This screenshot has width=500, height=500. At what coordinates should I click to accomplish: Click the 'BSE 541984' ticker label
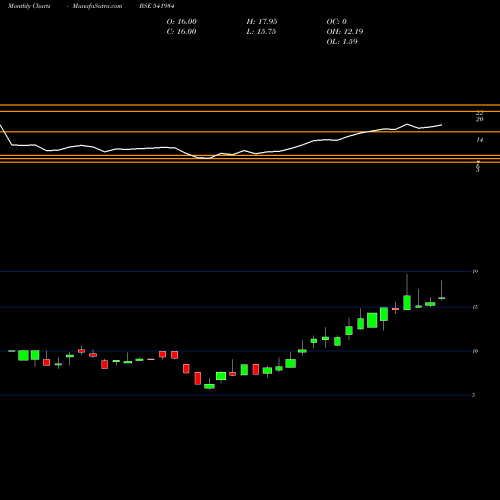157,6
